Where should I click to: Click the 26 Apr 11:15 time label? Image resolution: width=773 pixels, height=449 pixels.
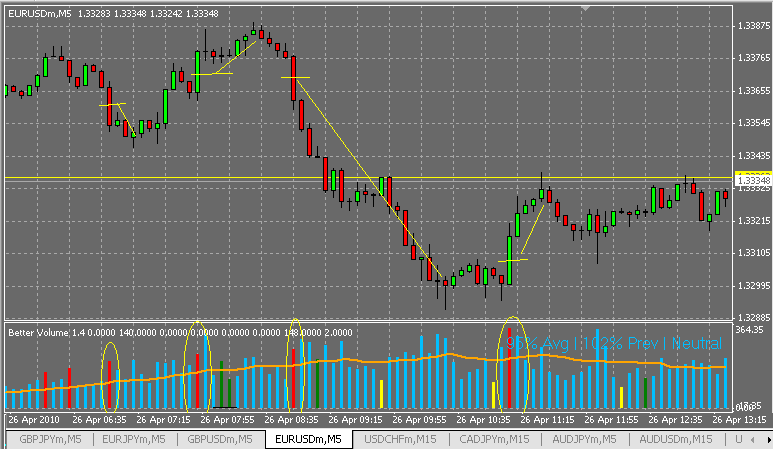(547, 419)
